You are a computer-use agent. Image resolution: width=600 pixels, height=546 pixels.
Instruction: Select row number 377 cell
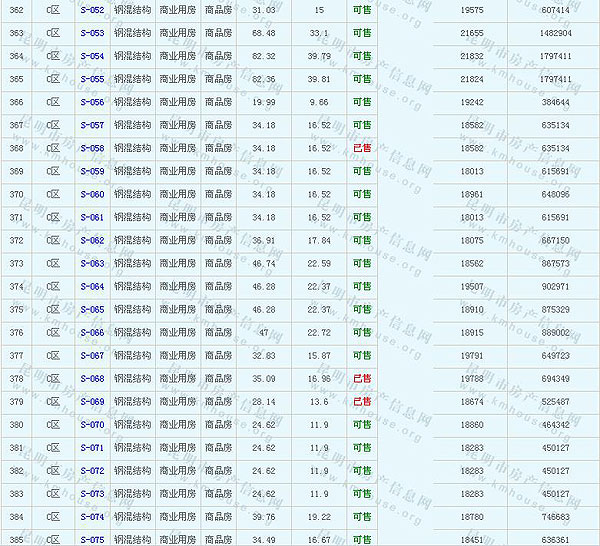click(x=16, y=356)
